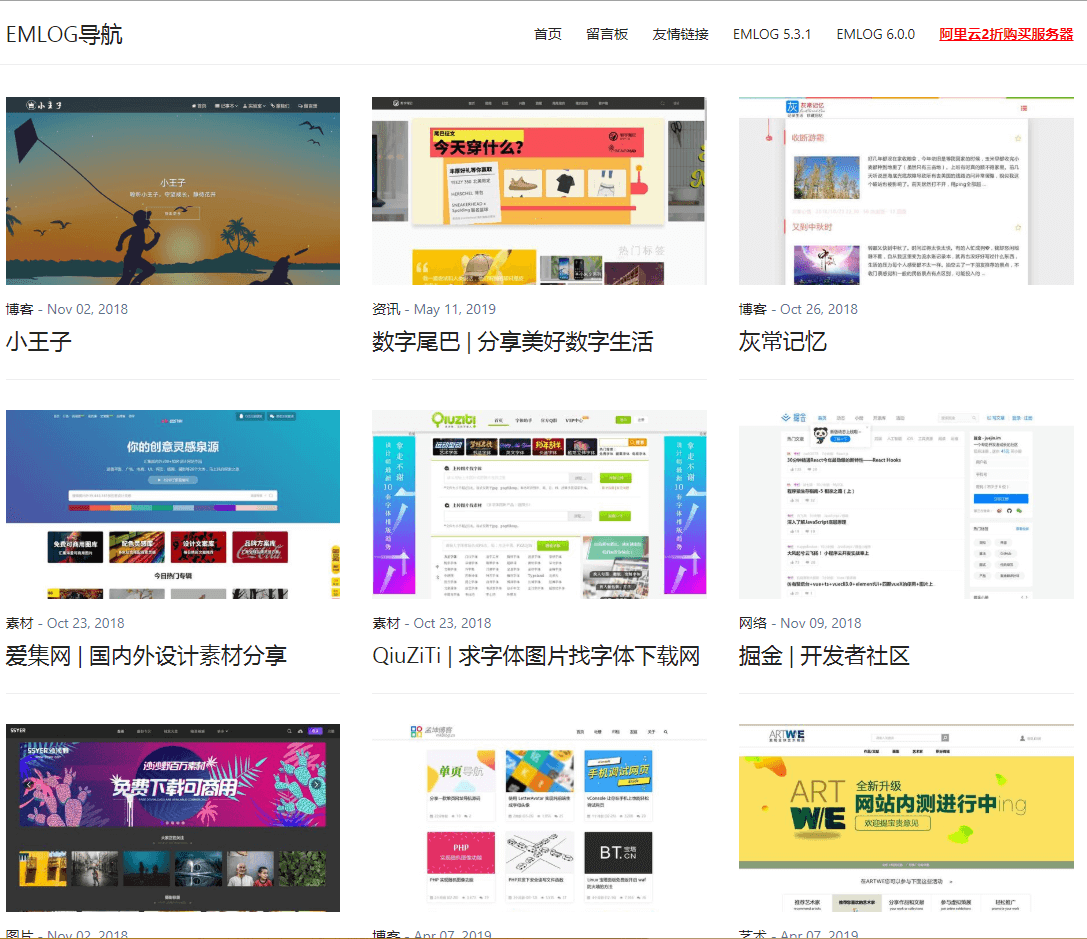Open 爱集网 design resources link
This screenshot has width=1087, height=939.
point(146,655)
